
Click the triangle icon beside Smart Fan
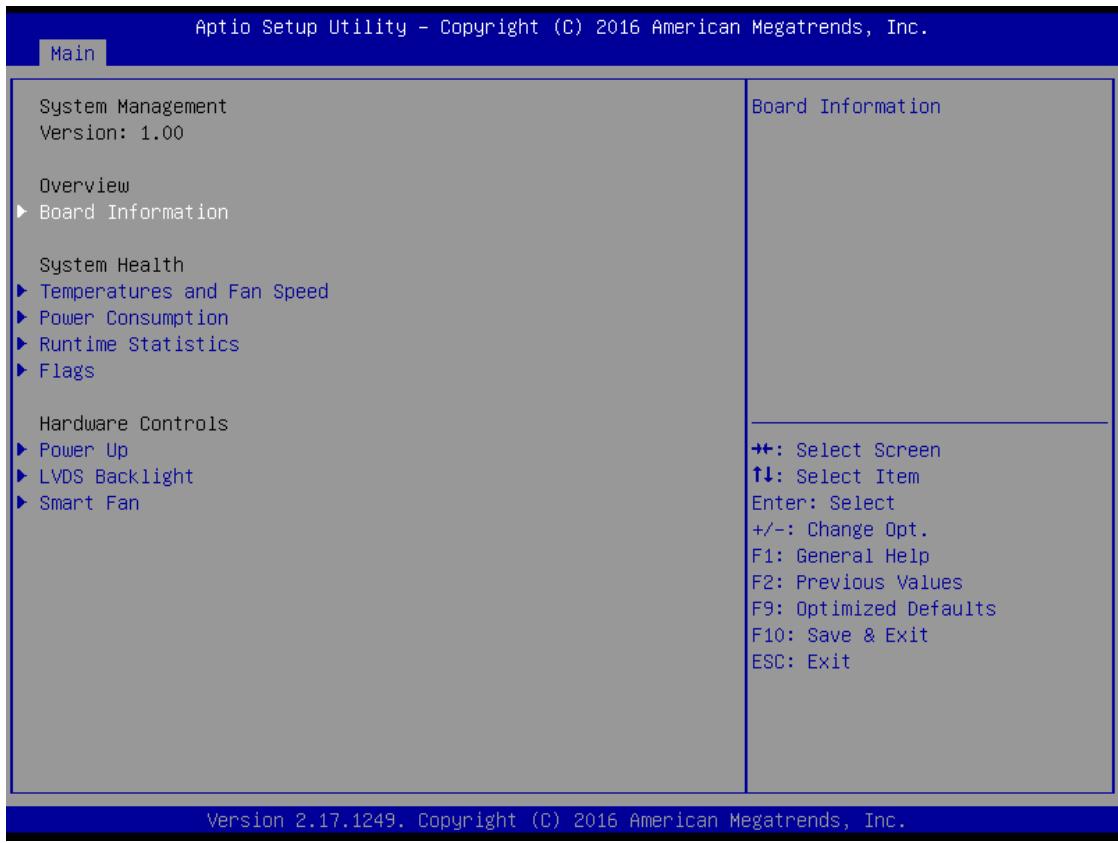[x=22, y=502]
